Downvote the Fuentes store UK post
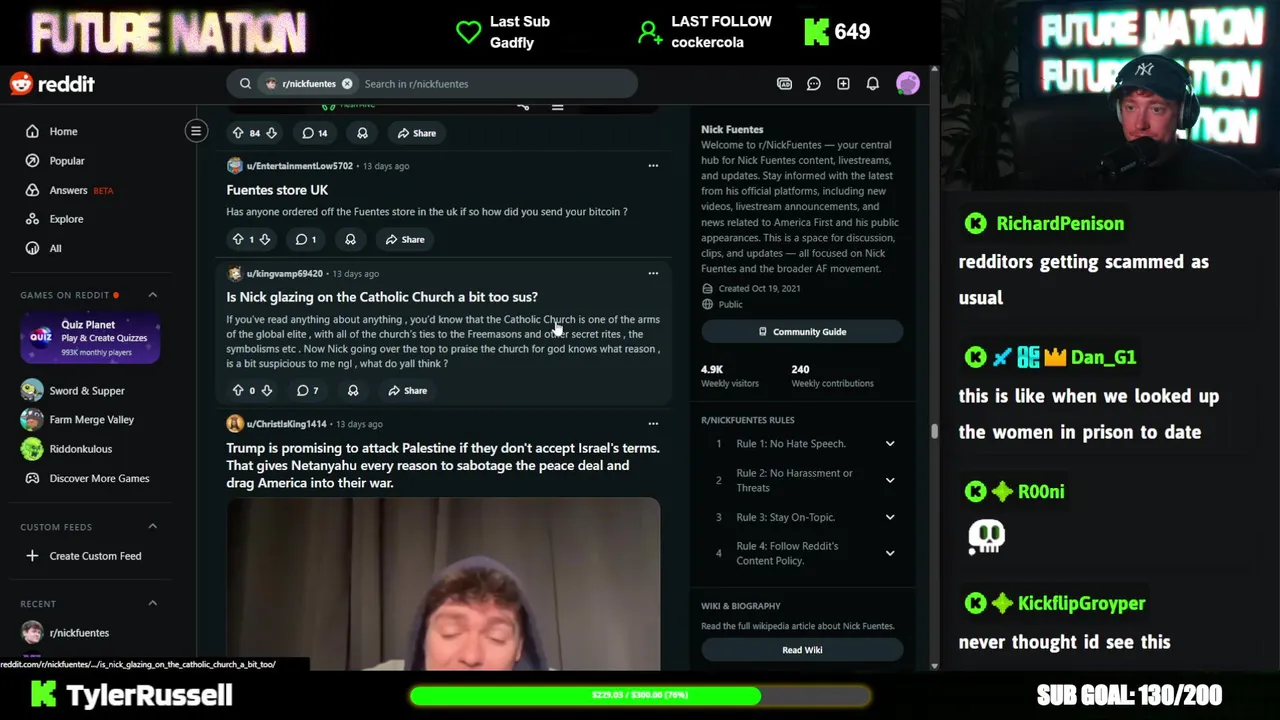 [265, 240]
